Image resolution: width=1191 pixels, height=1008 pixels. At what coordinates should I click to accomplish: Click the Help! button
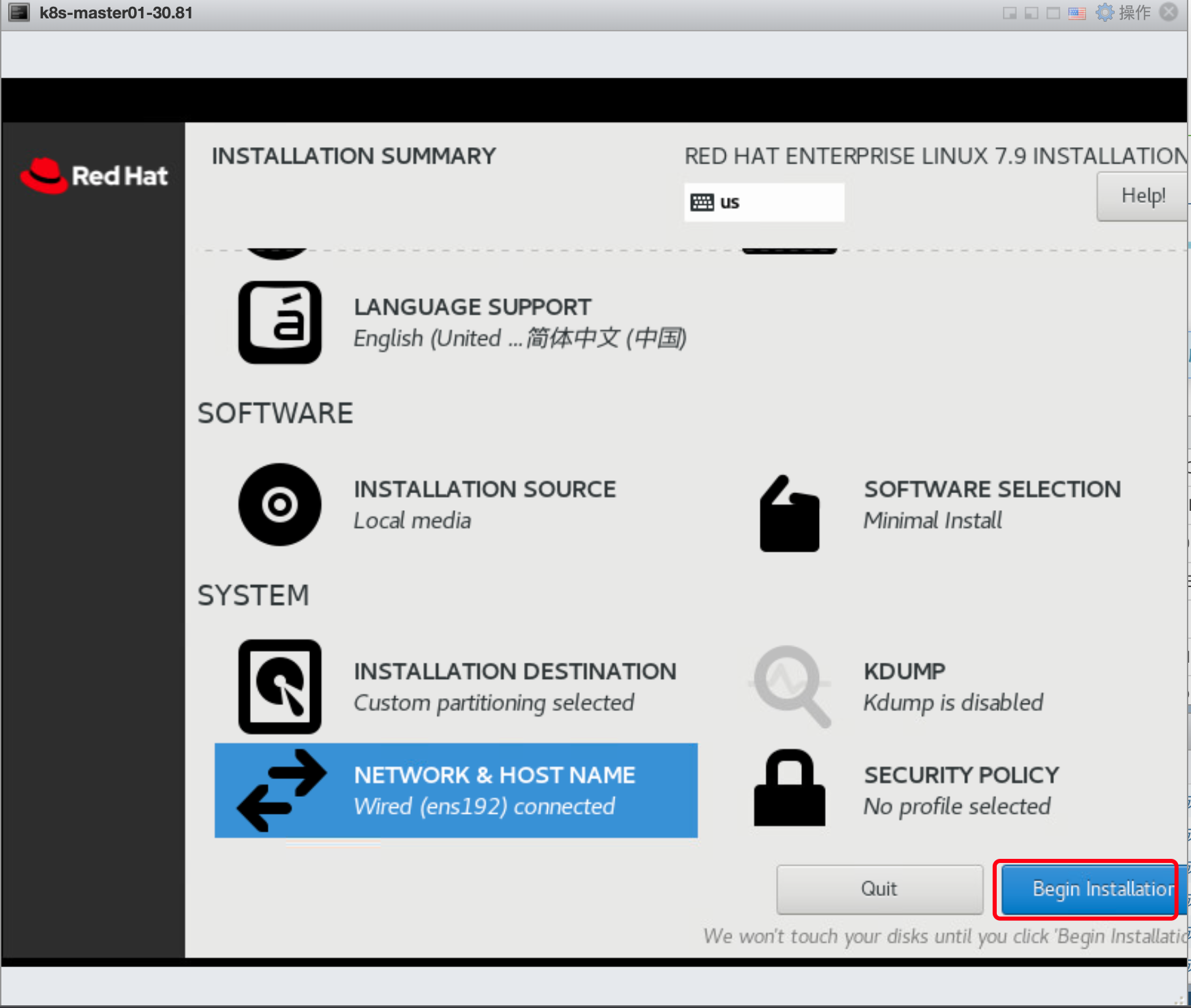coord(1143,196)
